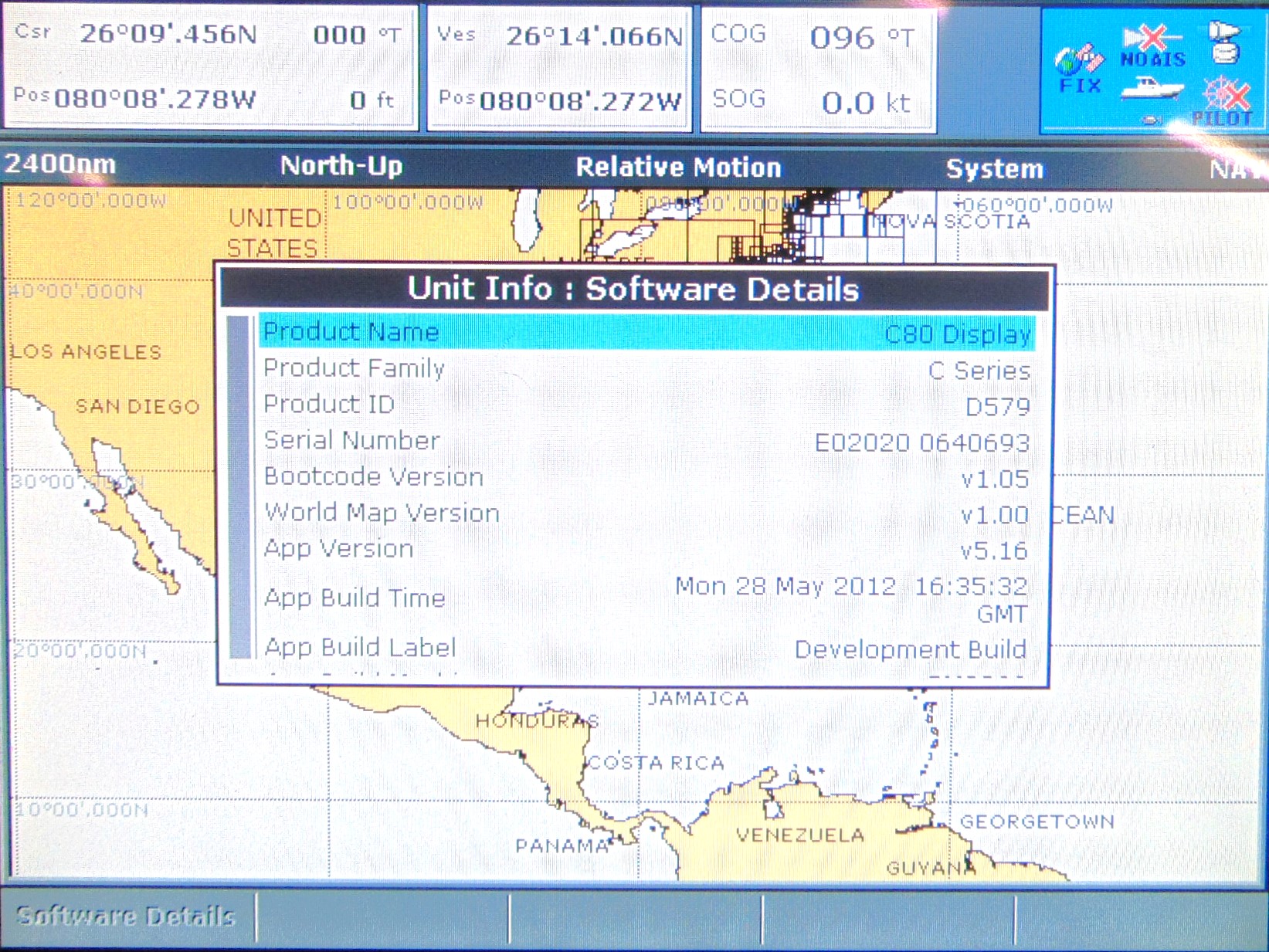Click the North-Up orientation label
The width and height of the screenshot is (1269, 952).
pyautogui.click(x=341, y=166)
